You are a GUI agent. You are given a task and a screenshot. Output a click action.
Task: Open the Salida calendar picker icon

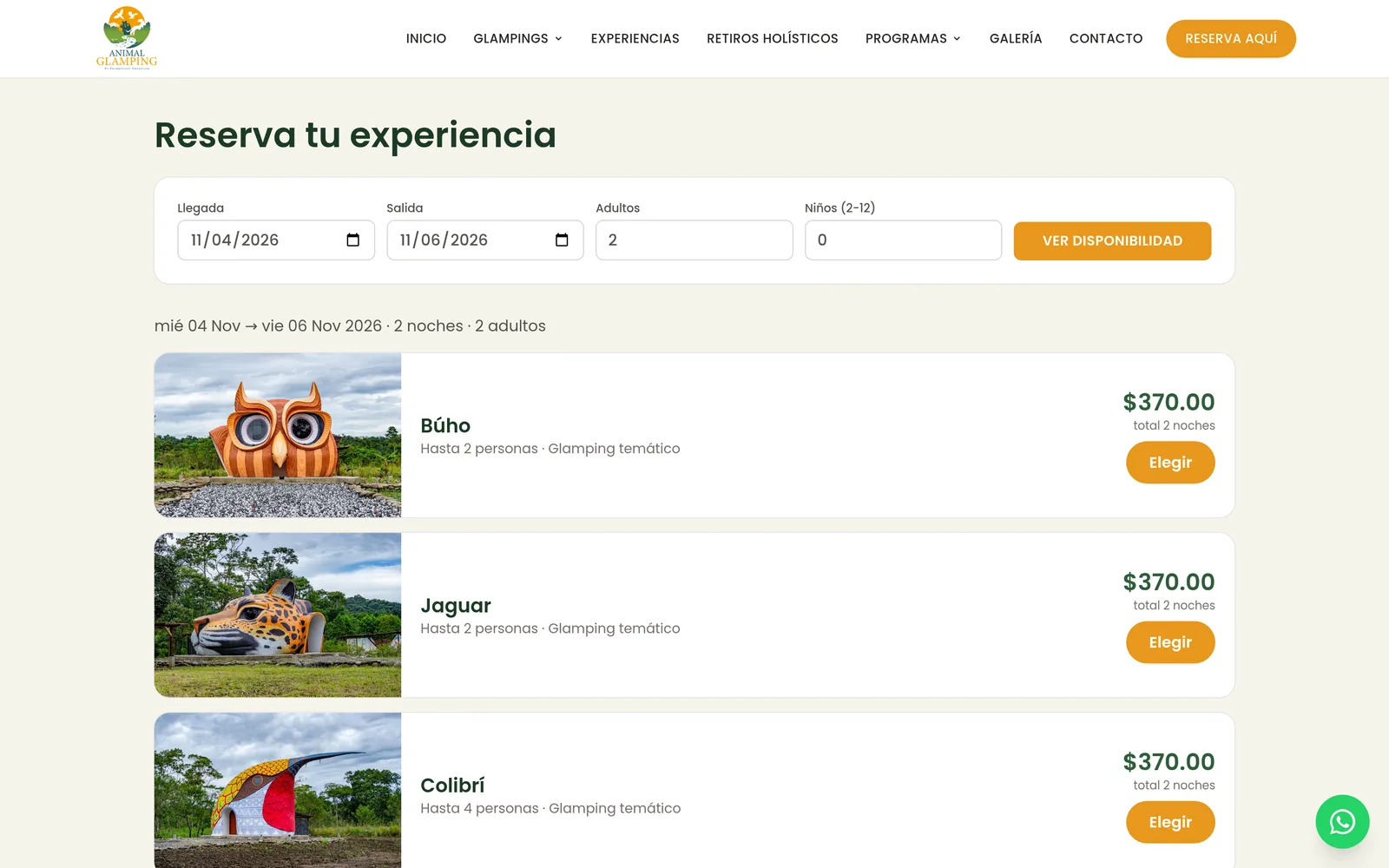coord(562,240)
